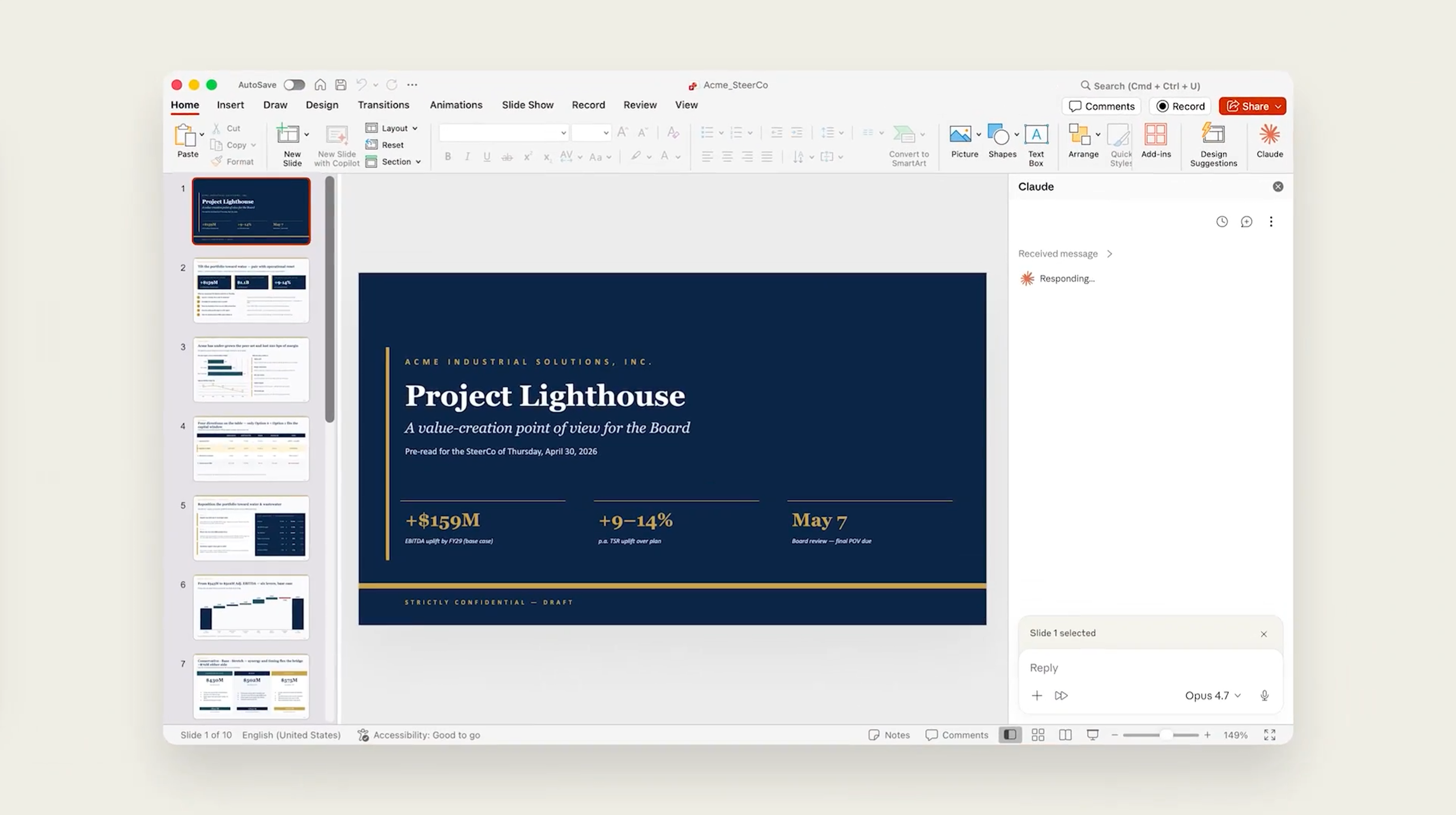Click the plus attach icon in reply box
1456x815 pixels.
(1036, 695)
